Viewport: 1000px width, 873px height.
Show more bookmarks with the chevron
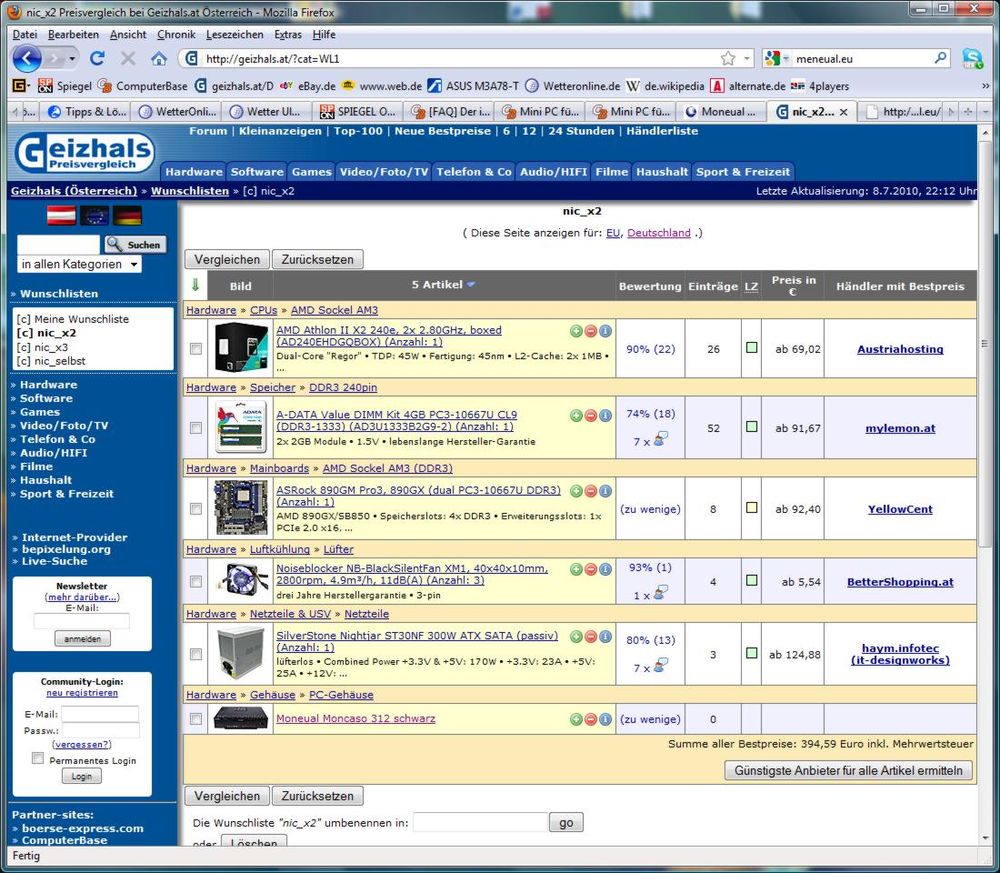coord(985,86)
